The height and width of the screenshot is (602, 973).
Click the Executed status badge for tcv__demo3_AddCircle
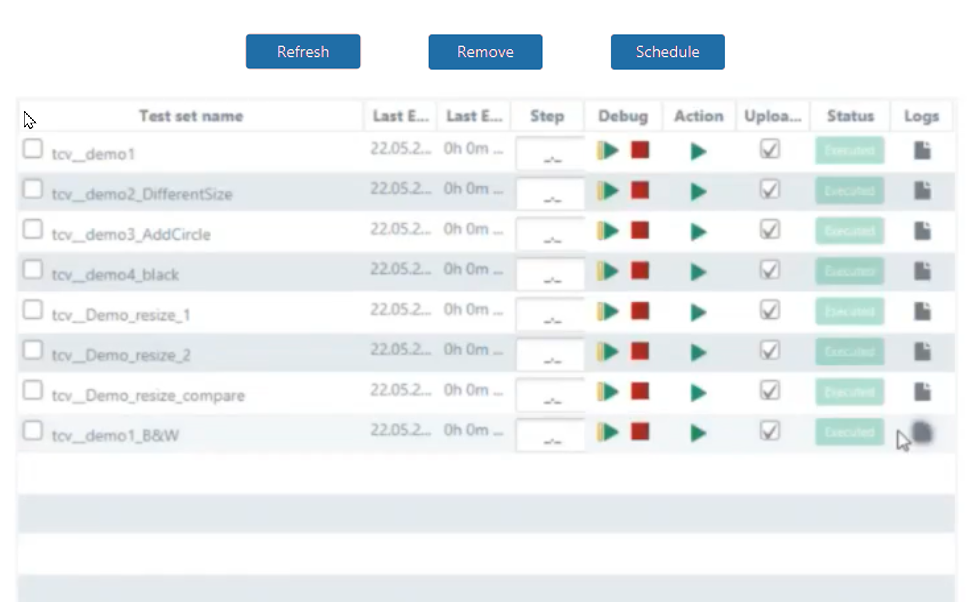tap(849, 231)
